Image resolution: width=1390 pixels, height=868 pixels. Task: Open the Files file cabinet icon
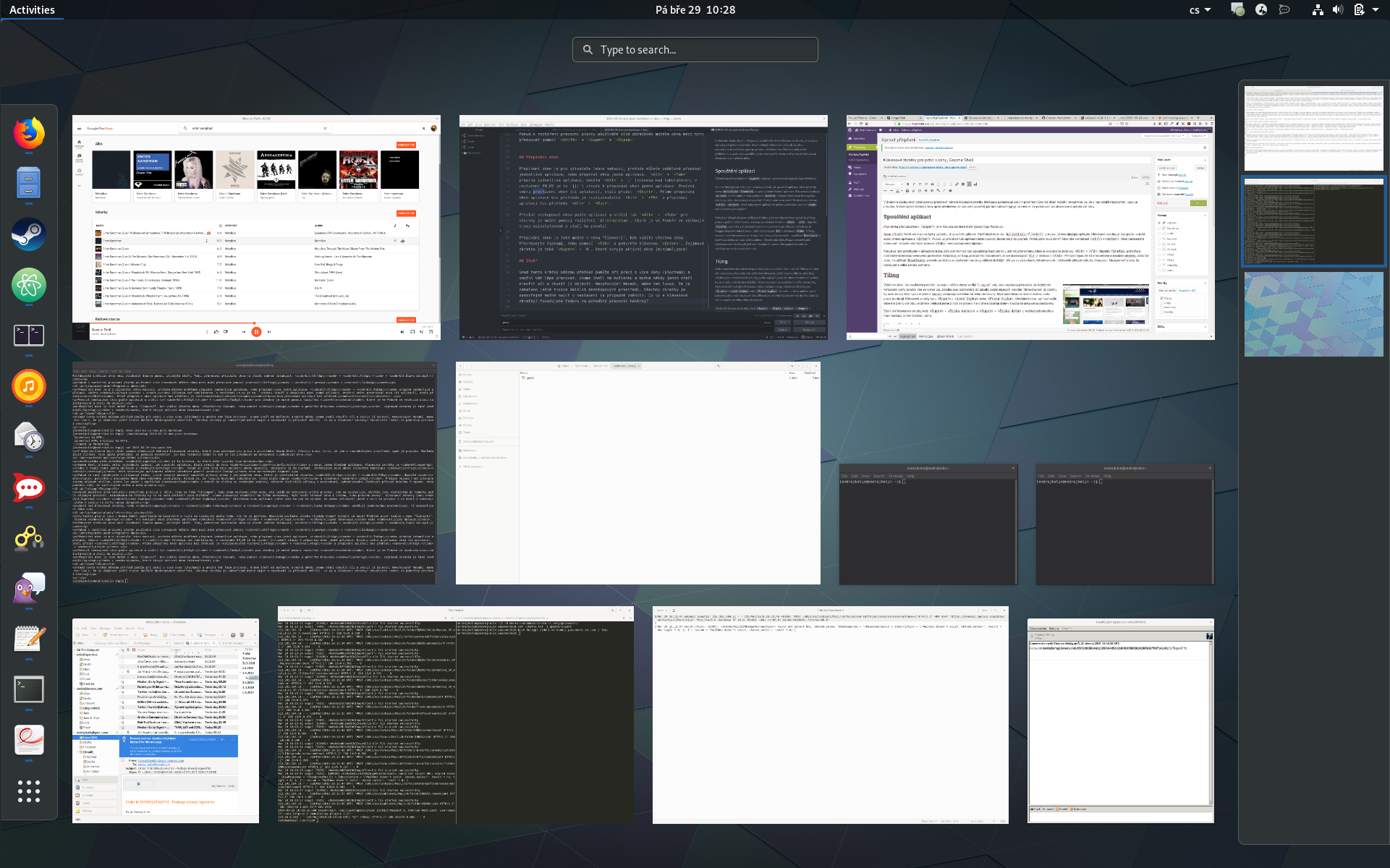point(29,183)
